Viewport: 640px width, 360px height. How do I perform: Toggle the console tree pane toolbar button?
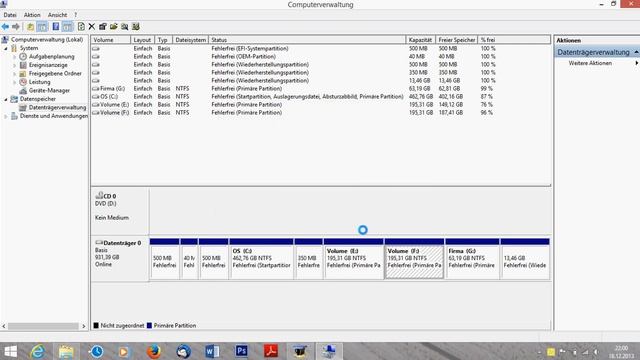pos(42,27)
